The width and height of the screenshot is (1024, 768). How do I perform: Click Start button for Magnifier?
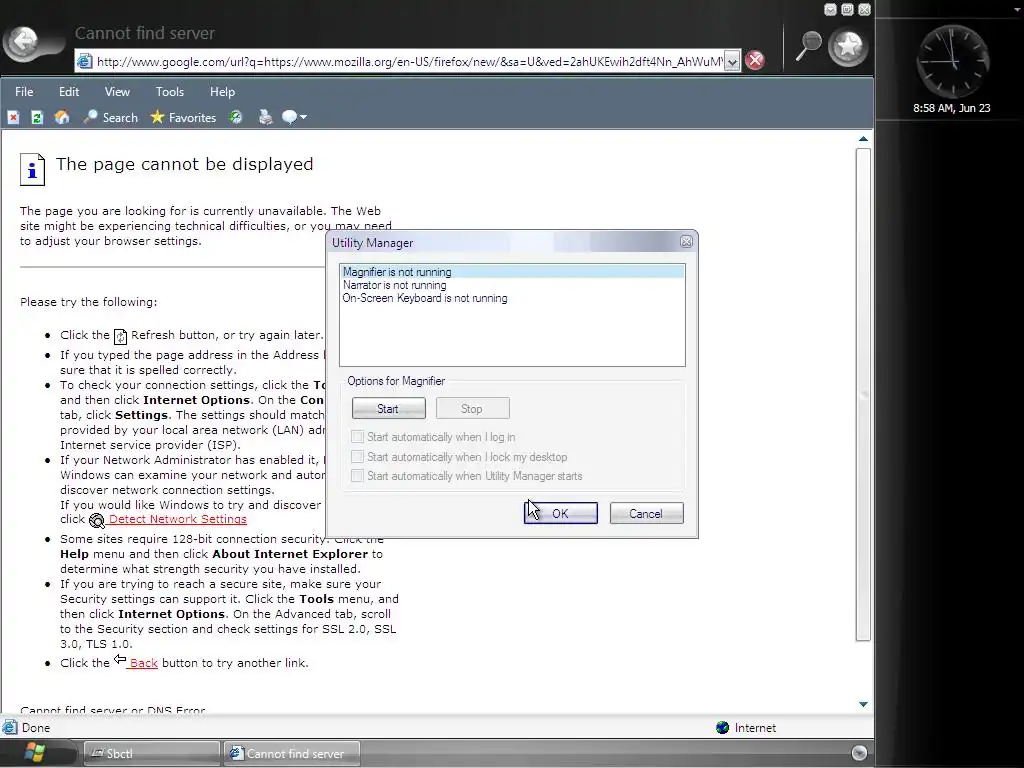pos(389,409)
